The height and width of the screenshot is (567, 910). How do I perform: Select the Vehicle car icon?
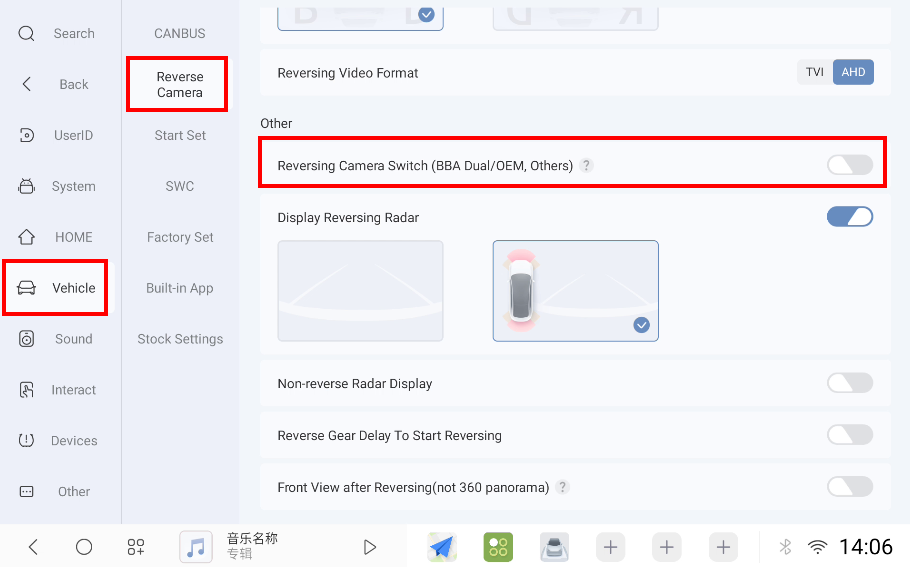tap(26, 288)
